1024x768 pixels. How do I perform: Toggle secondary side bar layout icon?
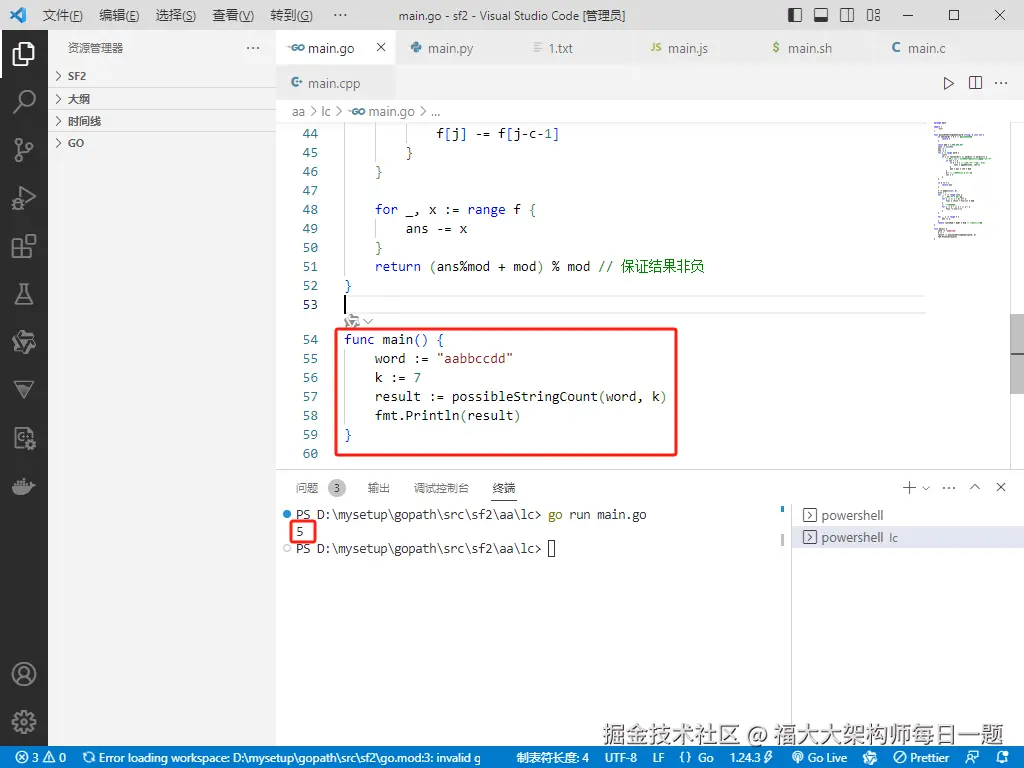coord(847,15)
